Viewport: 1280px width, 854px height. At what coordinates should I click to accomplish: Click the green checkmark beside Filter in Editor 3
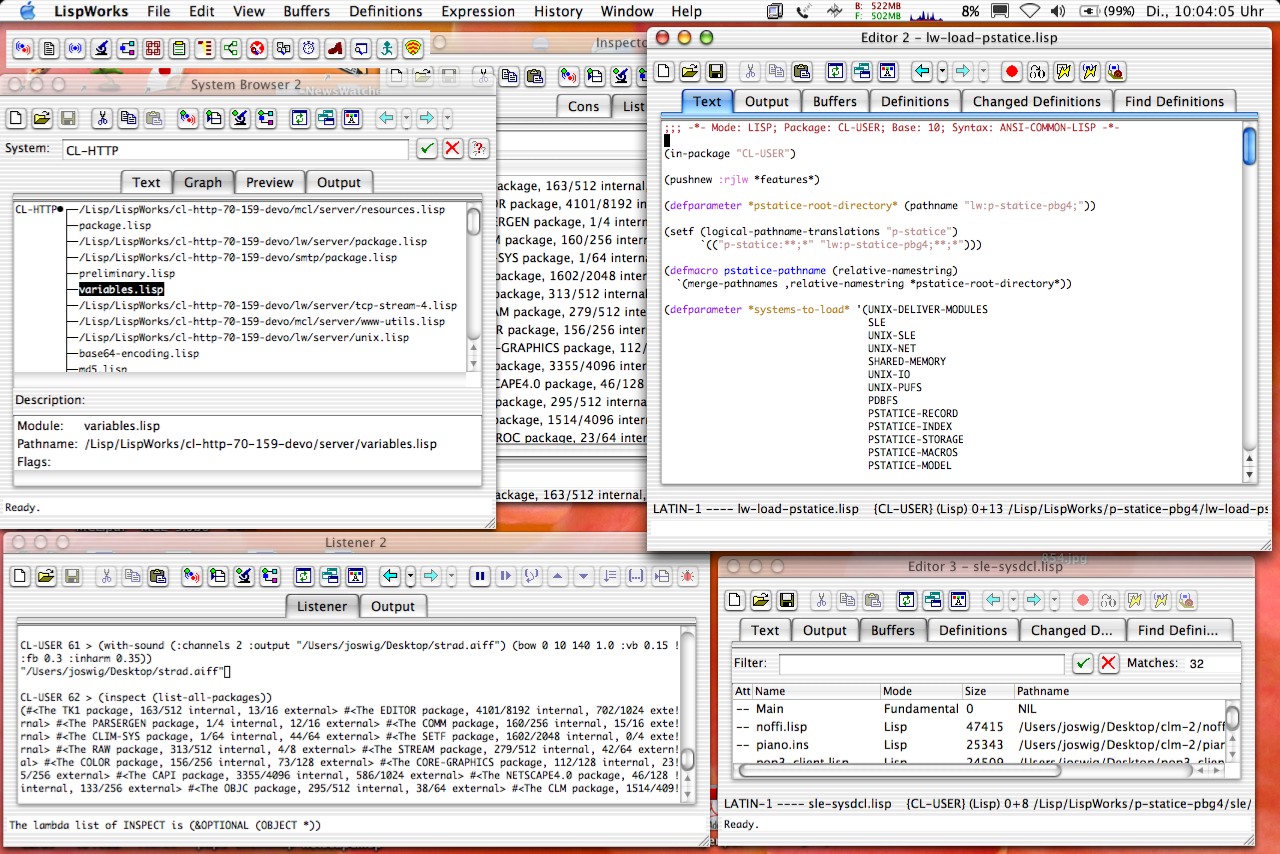(1083, 663)
